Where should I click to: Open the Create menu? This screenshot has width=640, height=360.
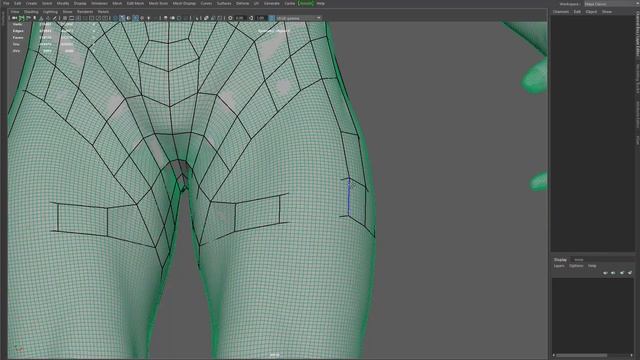point(31,3)
